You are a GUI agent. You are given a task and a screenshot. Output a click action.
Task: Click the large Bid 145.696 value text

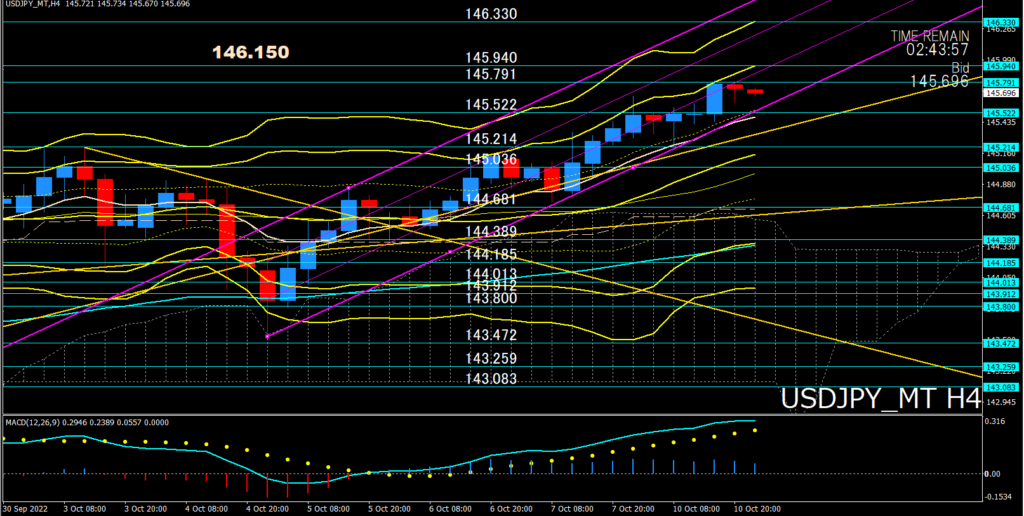[940, 81]
